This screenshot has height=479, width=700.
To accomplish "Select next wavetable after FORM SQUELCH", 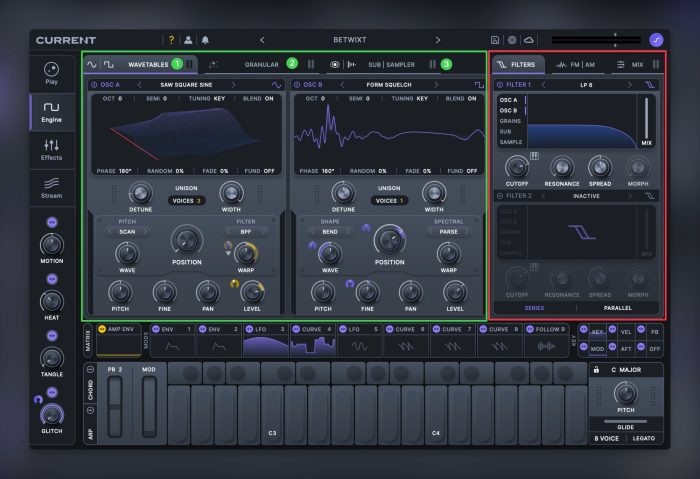I will click(436, 85).
